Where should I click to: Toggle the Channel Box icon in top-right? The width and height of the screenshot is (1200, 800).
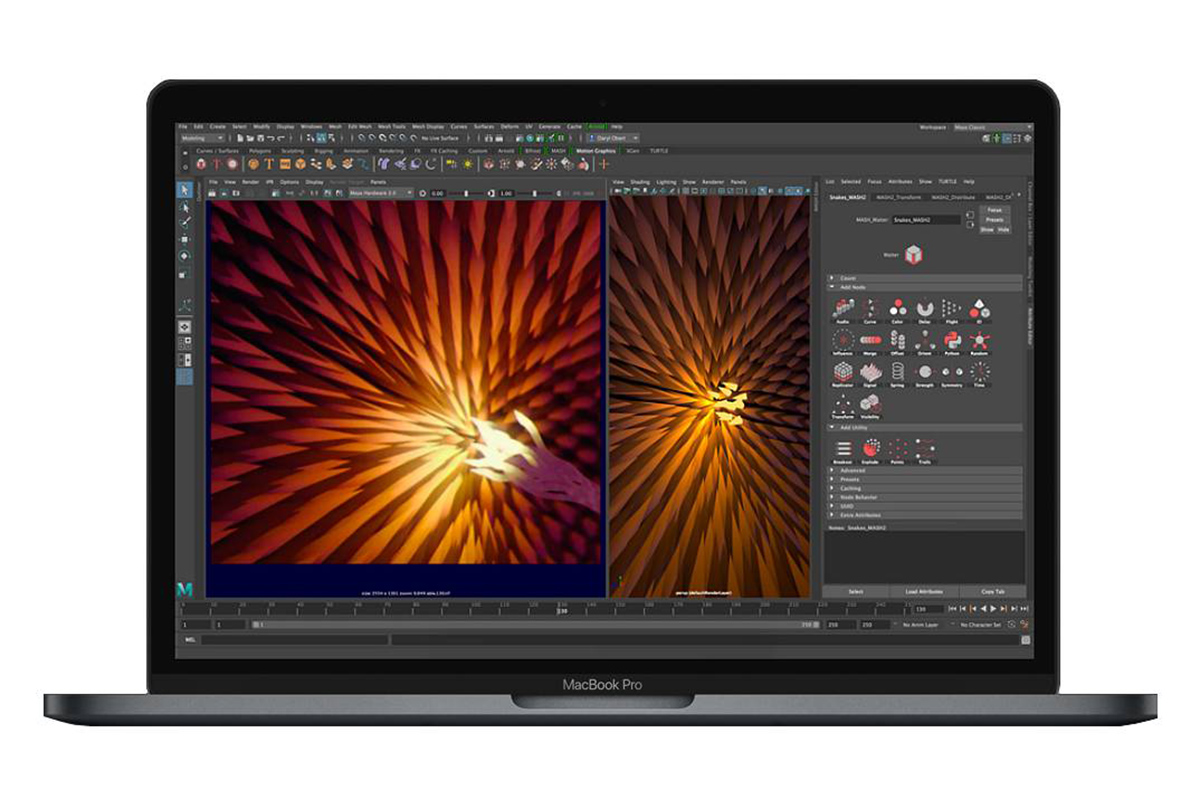pyautogui.click(x=1028, y=138)
